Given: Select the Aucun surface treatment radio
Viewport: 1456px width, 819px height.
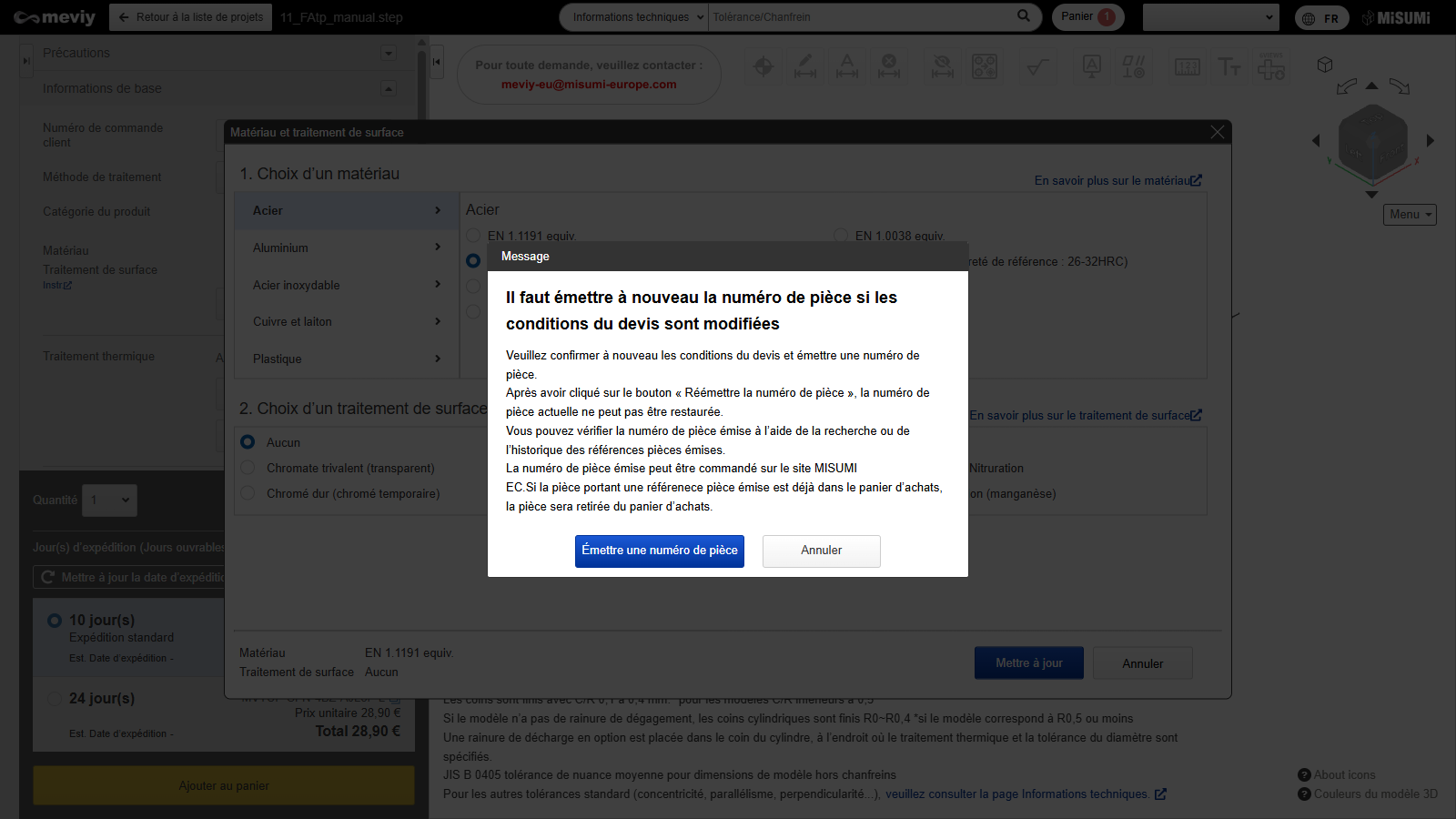Looking at the screenshot, I should click(x=248, y=442).
